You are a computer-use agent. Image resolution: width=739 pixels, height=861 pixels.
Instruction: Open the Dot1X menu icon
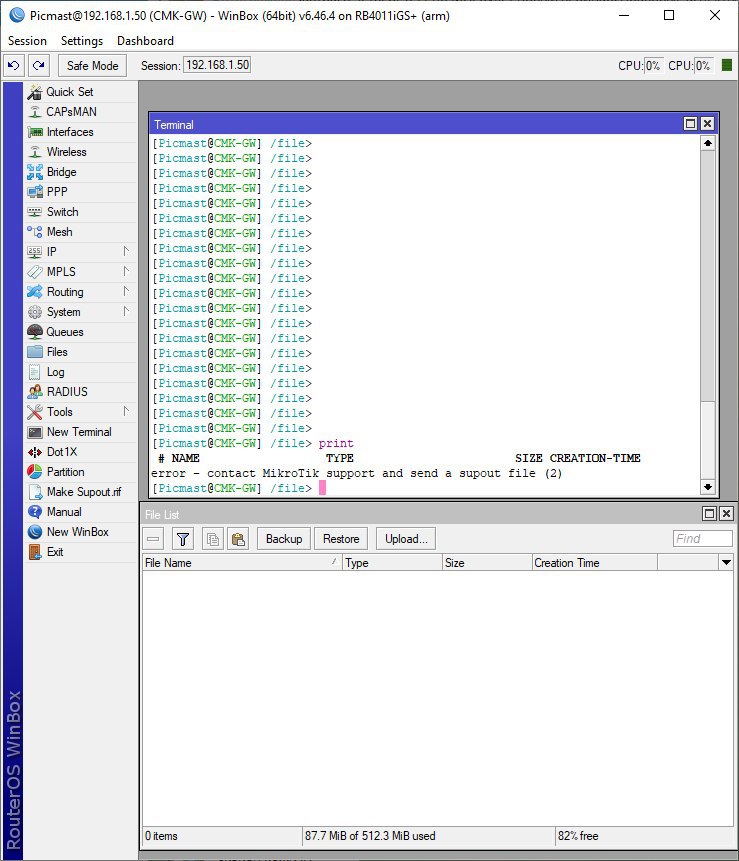click(35, 452)
